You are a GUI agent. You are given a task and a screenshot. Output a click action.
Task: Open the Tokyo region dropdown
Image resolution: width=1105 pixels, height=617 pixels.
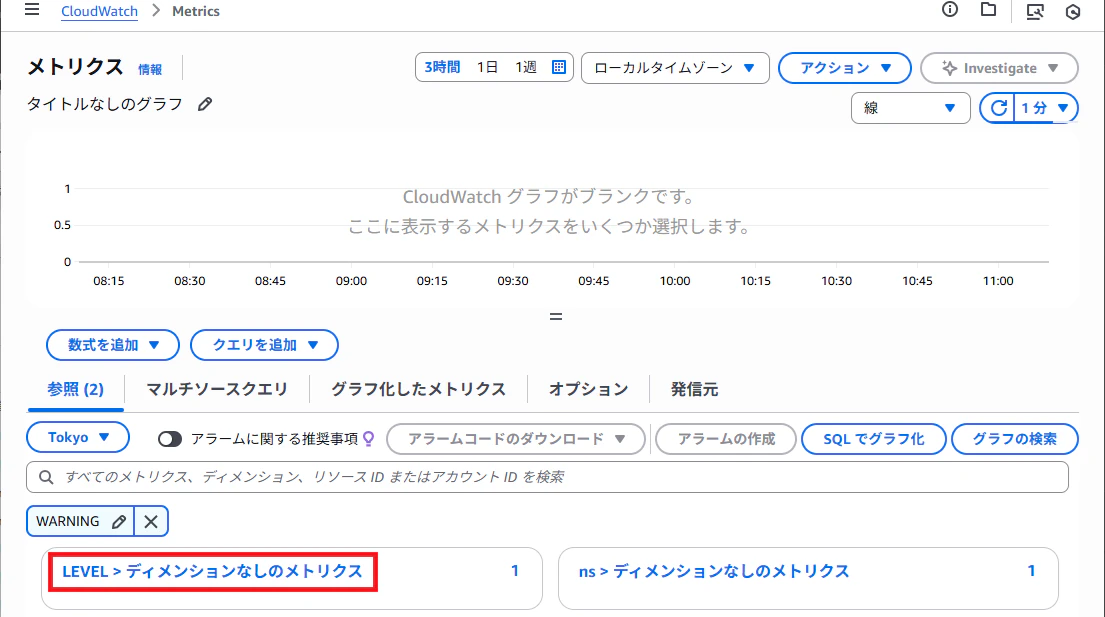coord(78,437)
